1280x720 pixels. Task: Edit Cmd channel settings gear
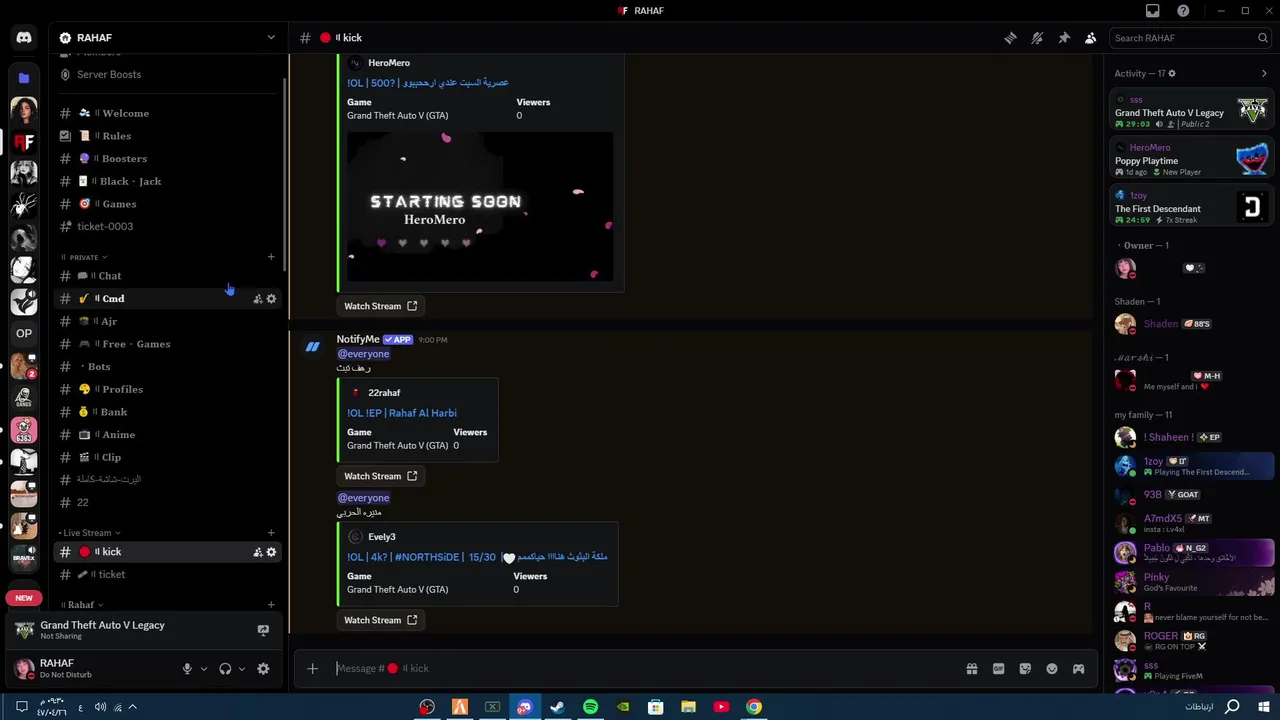pyautogui.click(x=271, y=299)
